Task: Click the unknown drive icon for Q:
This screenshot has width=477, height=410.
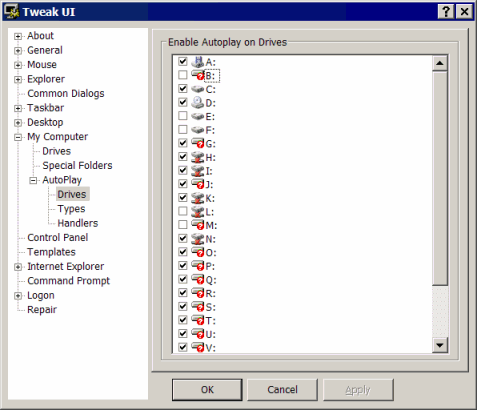Action: pyautogui.click(x=198, y=280)
